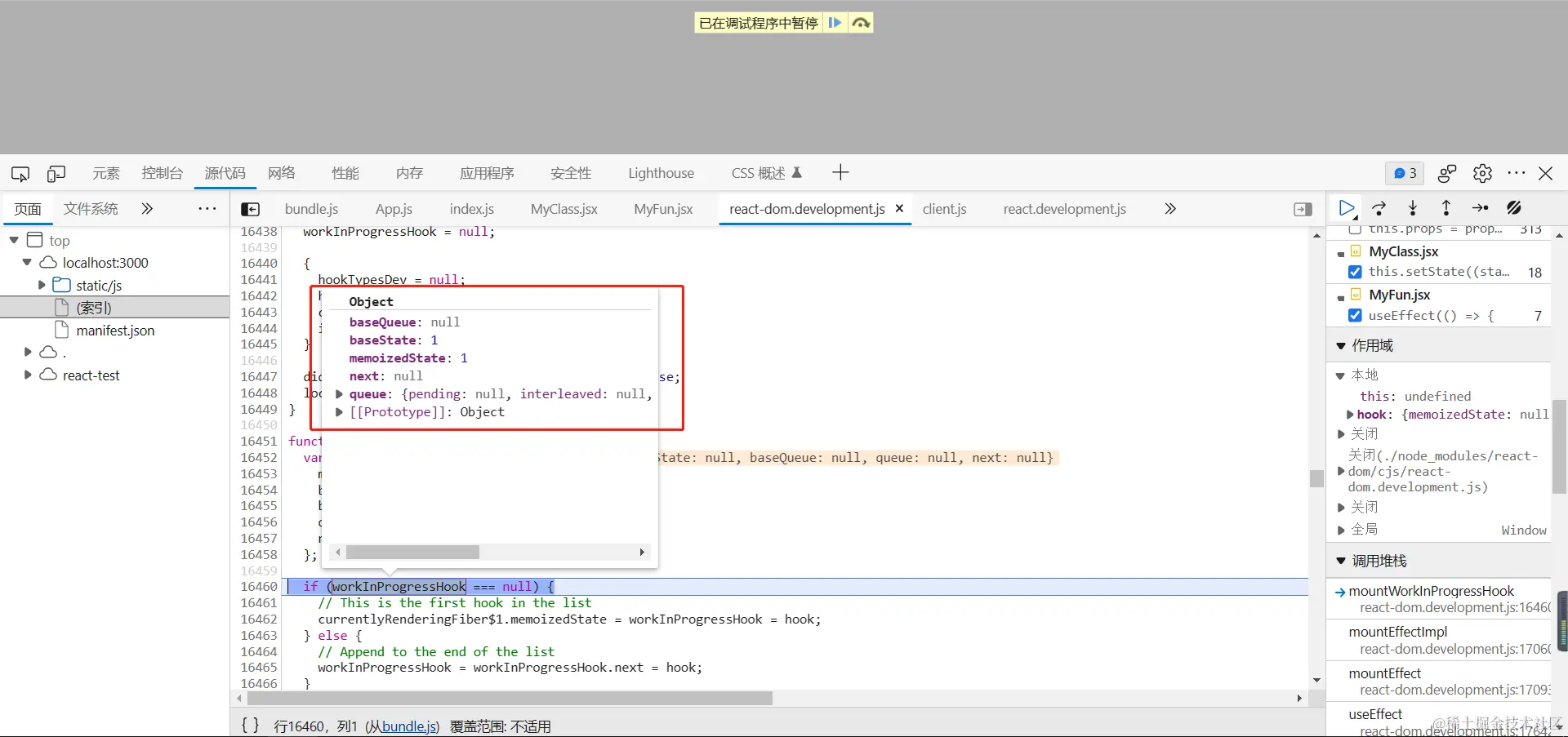Open bundle.js source link in status bar

[x=408, y=726]
